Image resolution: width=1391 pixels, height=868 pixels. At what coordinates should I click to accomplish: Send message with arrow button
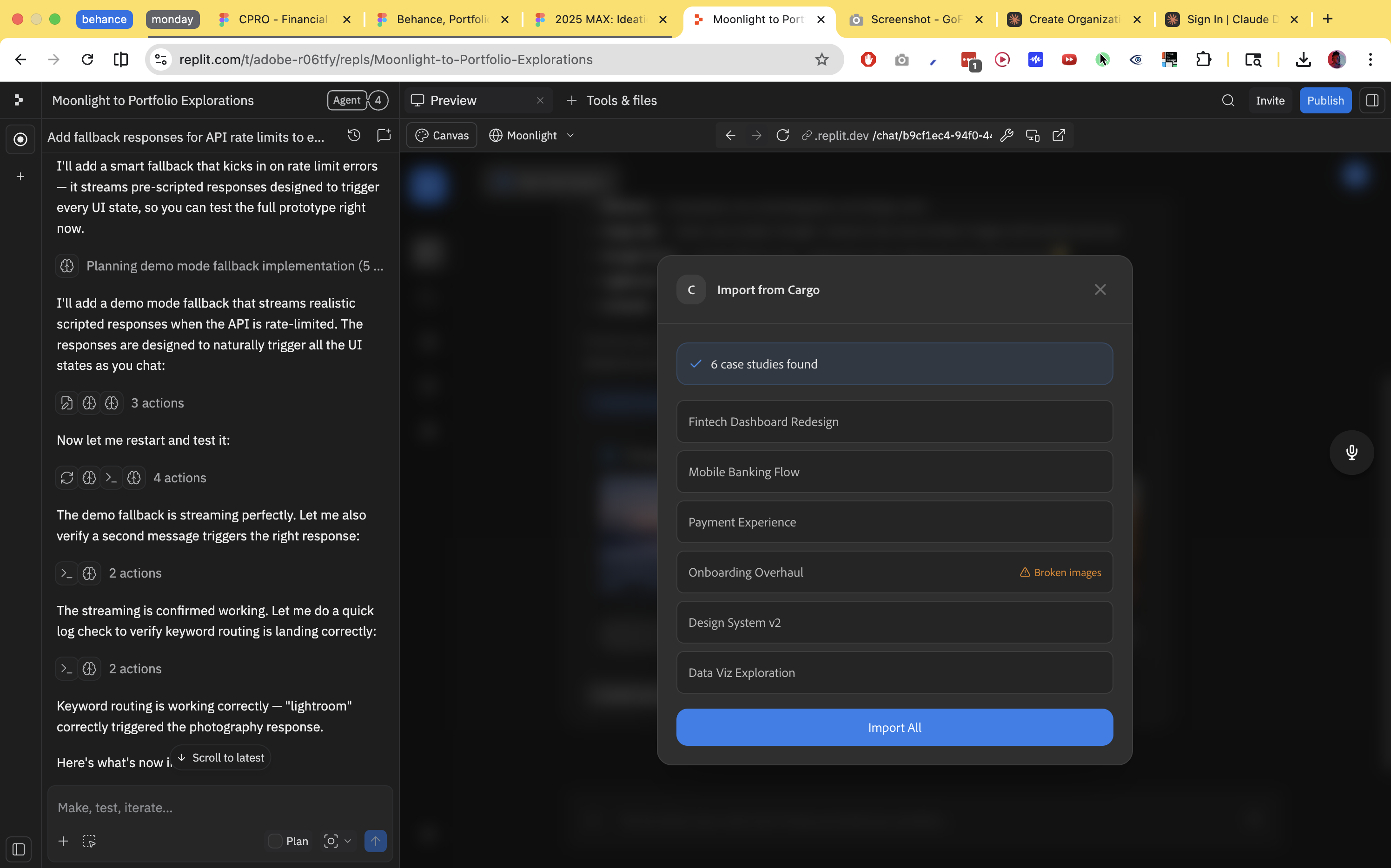click(x=375, y=841)
